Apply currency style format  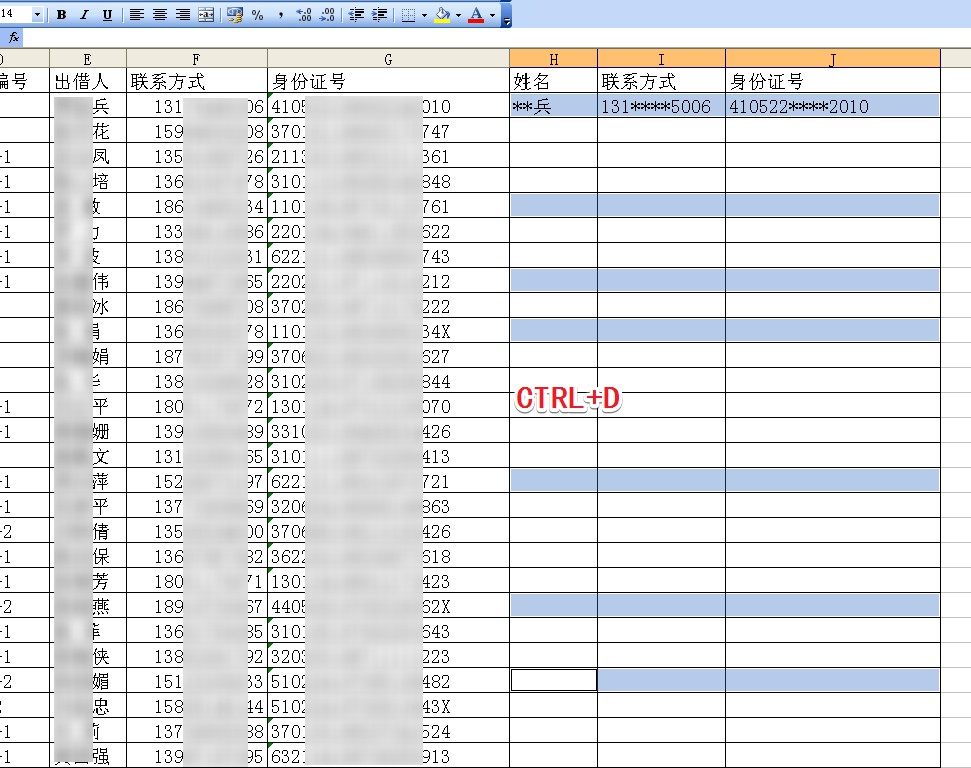(235, 15)
